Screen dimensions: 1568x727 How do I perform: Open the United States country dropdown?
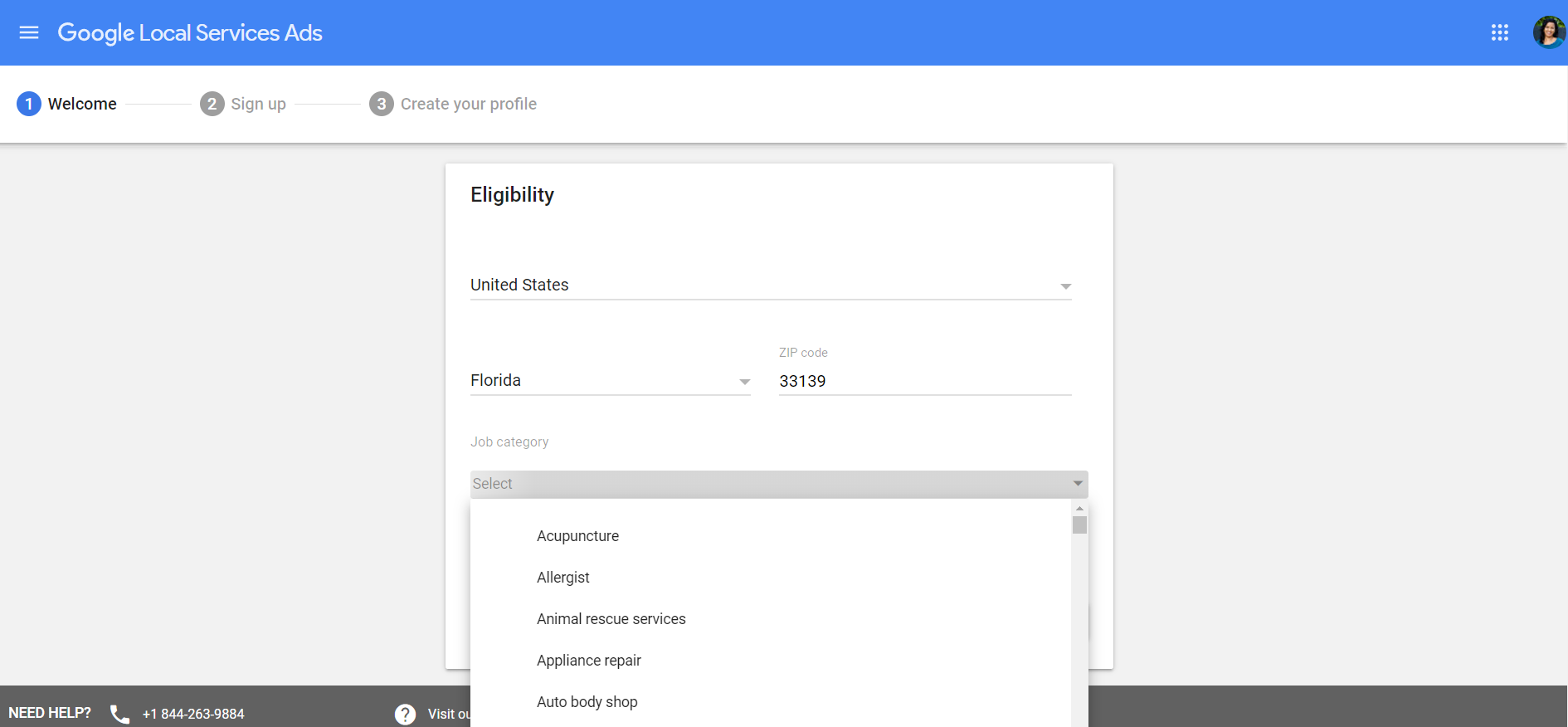pyautogui.click(x=770, y=285)
